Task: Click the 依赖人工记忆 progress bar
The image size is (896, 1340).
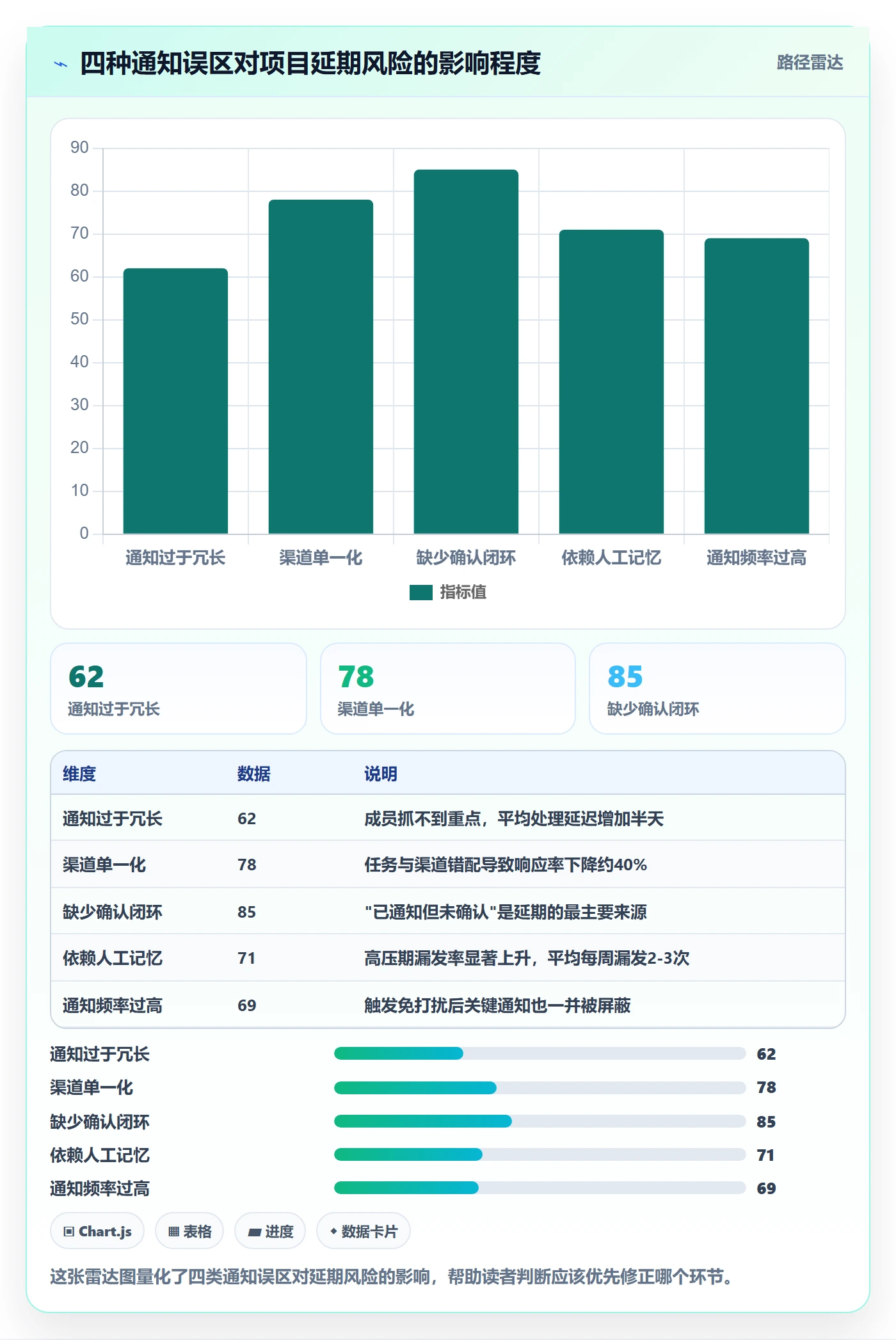Action: point(540,1154)
